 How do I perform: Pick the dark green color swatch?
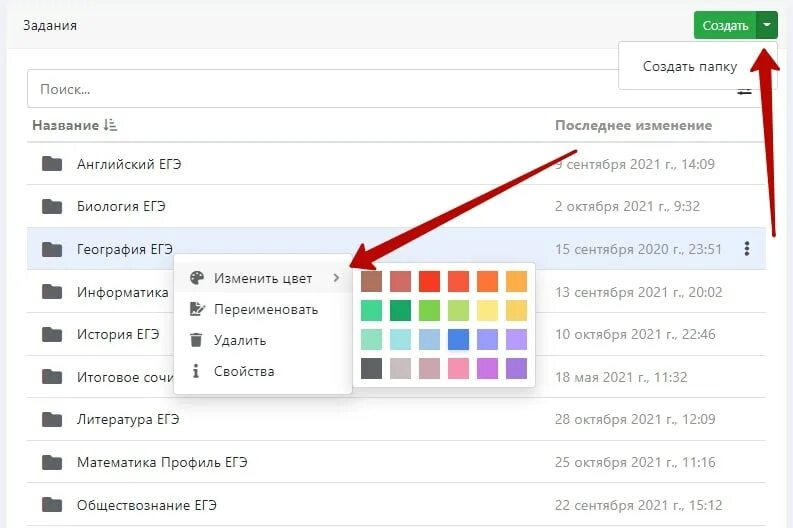[x=401, y=311]
